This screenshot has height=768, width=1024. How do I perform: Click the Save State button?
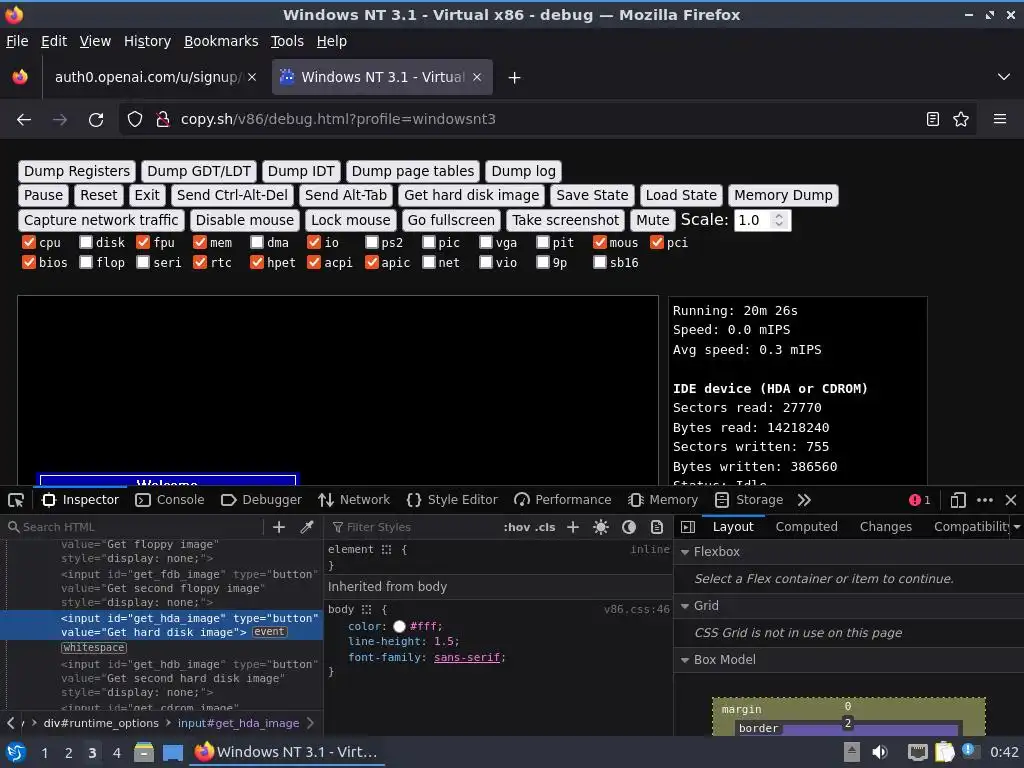[592, 195]
